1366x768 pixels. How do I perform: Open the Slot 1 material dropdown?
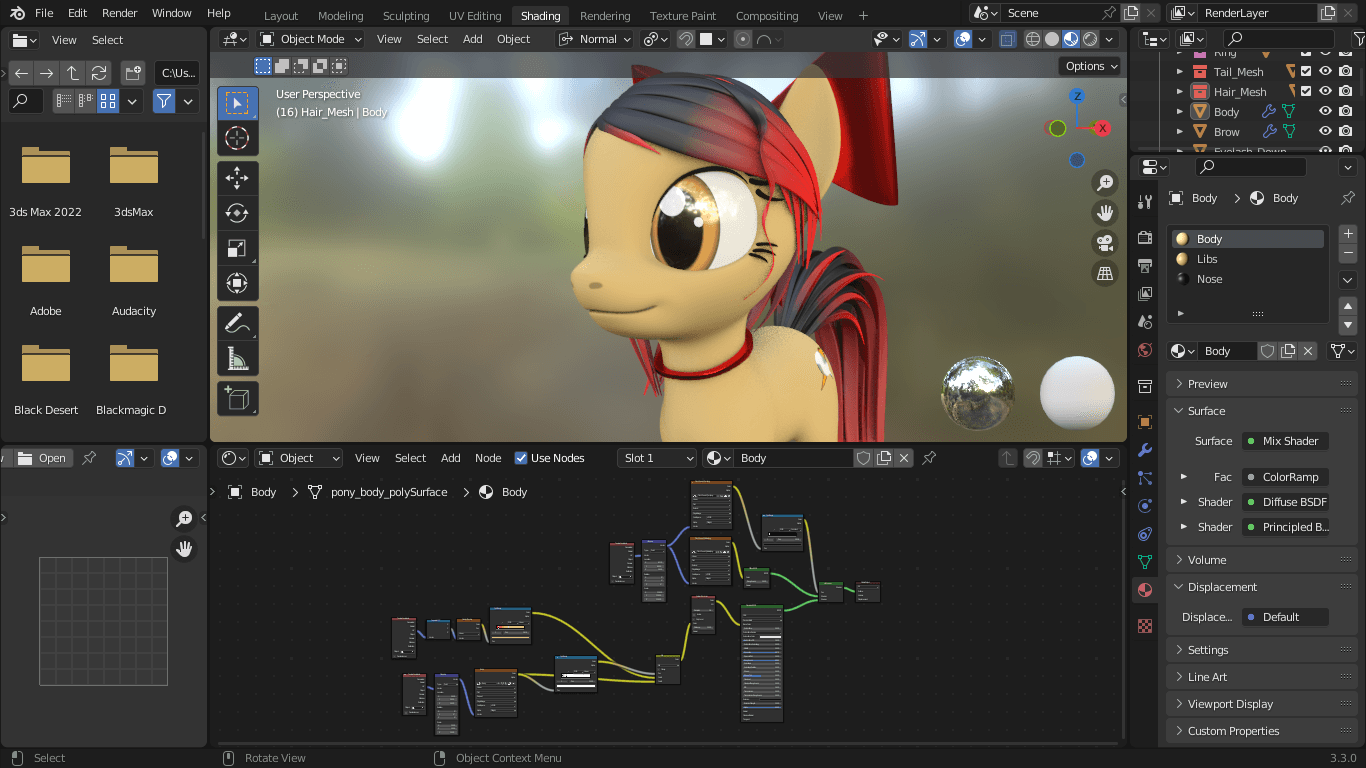point(656,458)
